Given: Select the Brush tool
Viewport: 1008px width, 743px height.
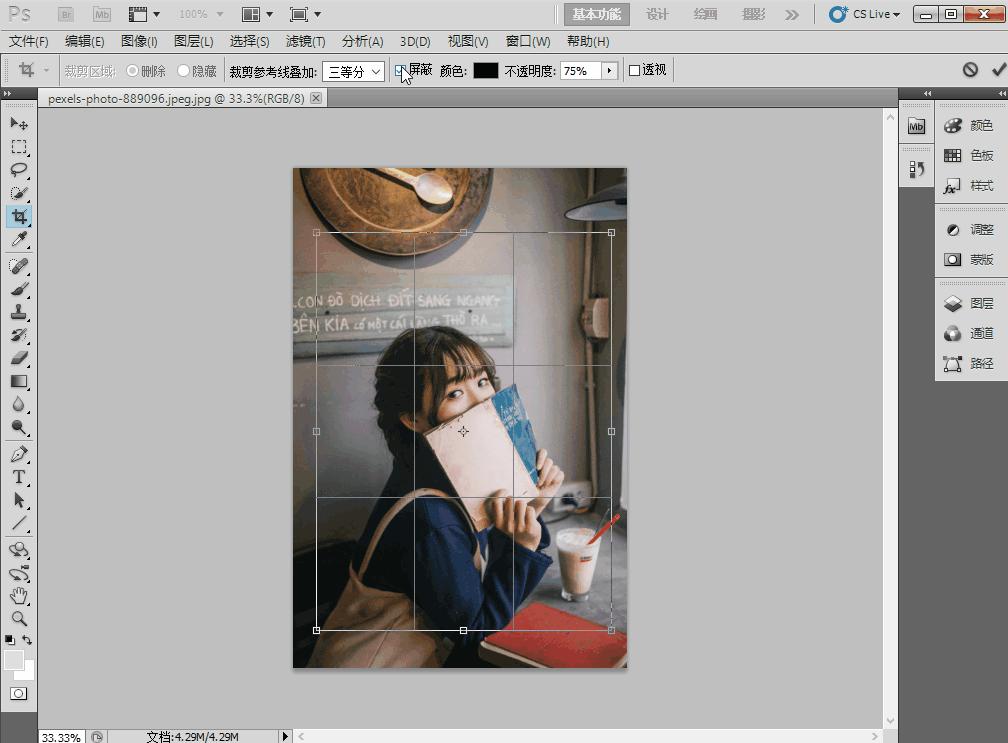Looking at the screenshot, I should coord(19,289).
